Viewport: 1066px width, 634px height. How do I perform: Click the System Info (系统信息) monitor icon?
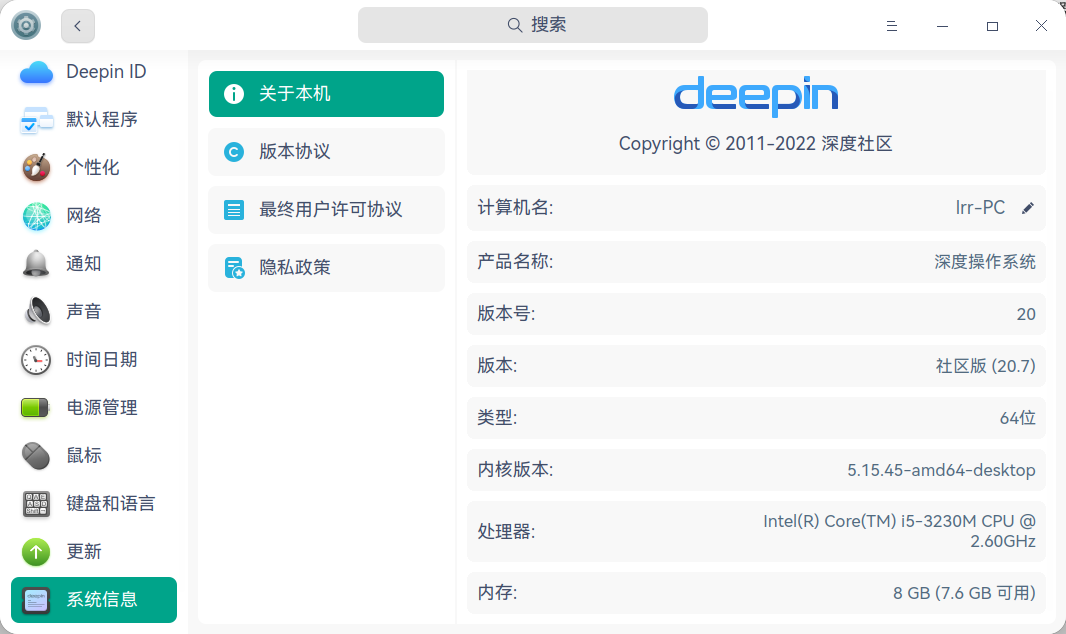[36, 600]
